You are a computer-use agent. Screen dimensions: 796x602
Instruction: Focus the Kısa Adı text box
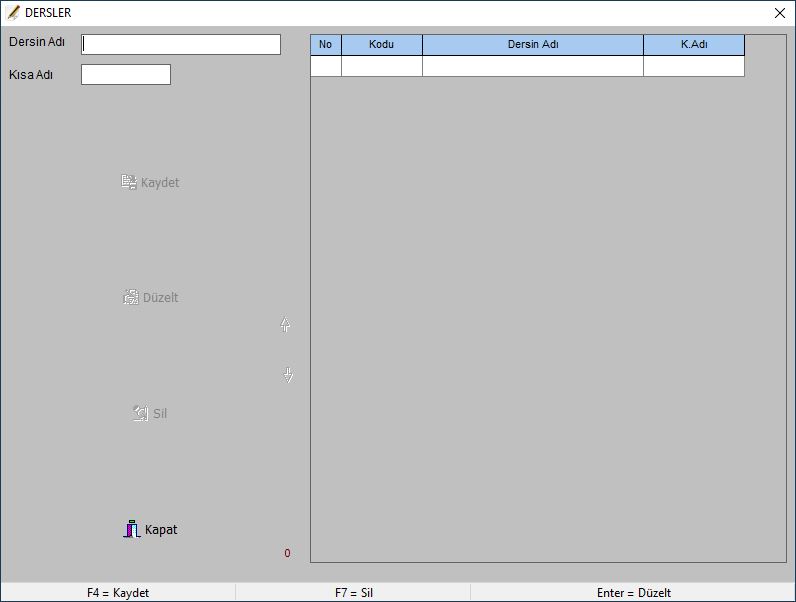click(x=126, y=75)
